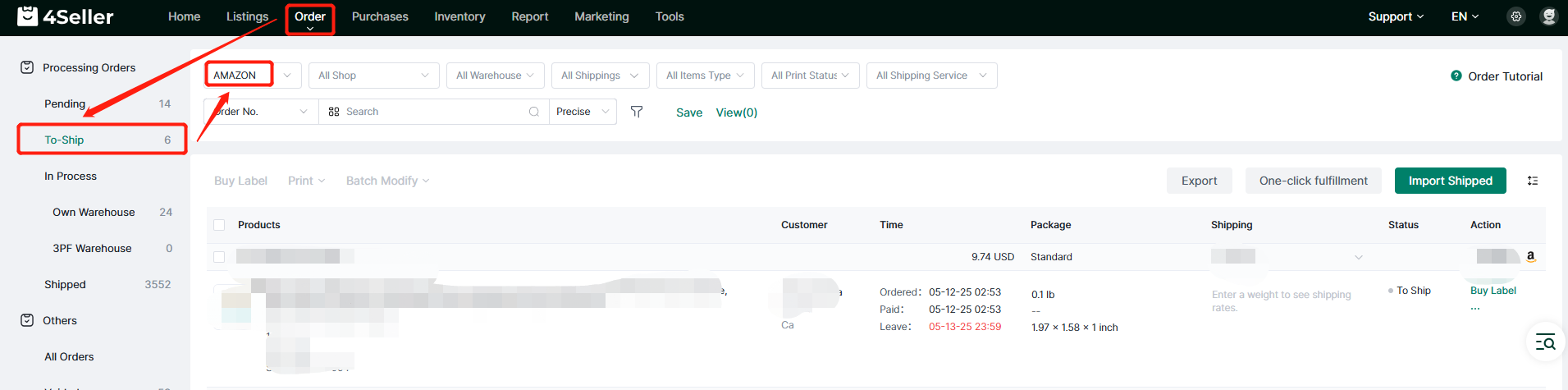Go to the Home menu

click(184, 16)
